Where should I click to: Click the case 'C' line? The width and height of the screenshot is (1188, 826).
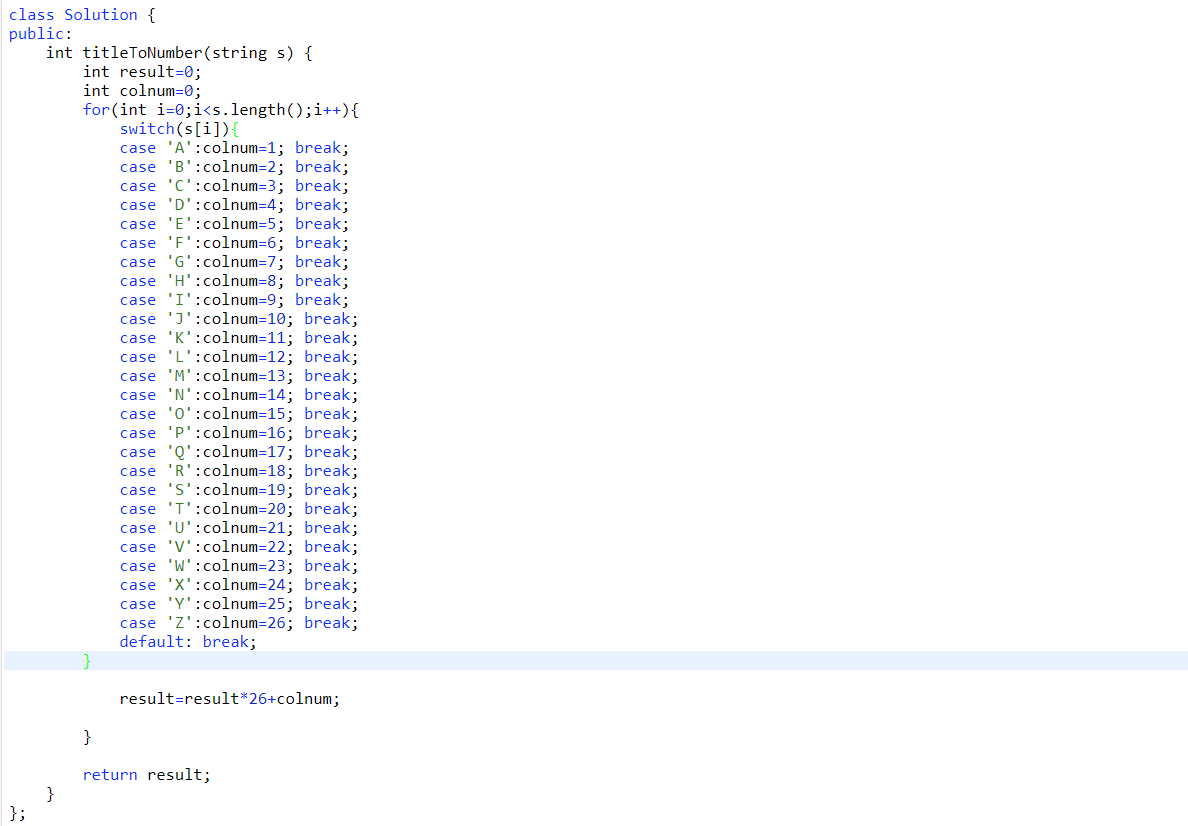coord(234,186)
